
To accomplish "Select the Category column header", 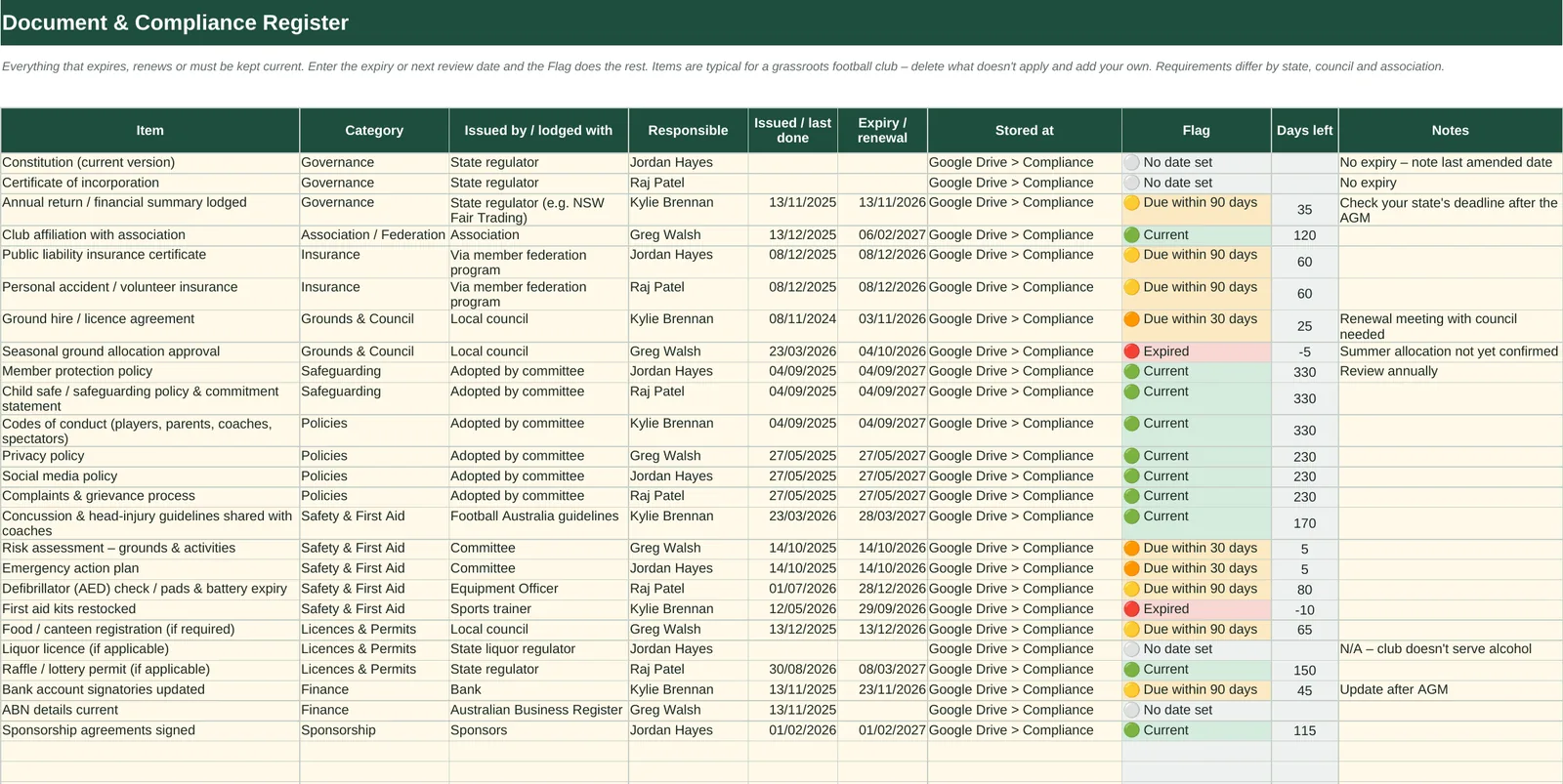I will [374, 130].
